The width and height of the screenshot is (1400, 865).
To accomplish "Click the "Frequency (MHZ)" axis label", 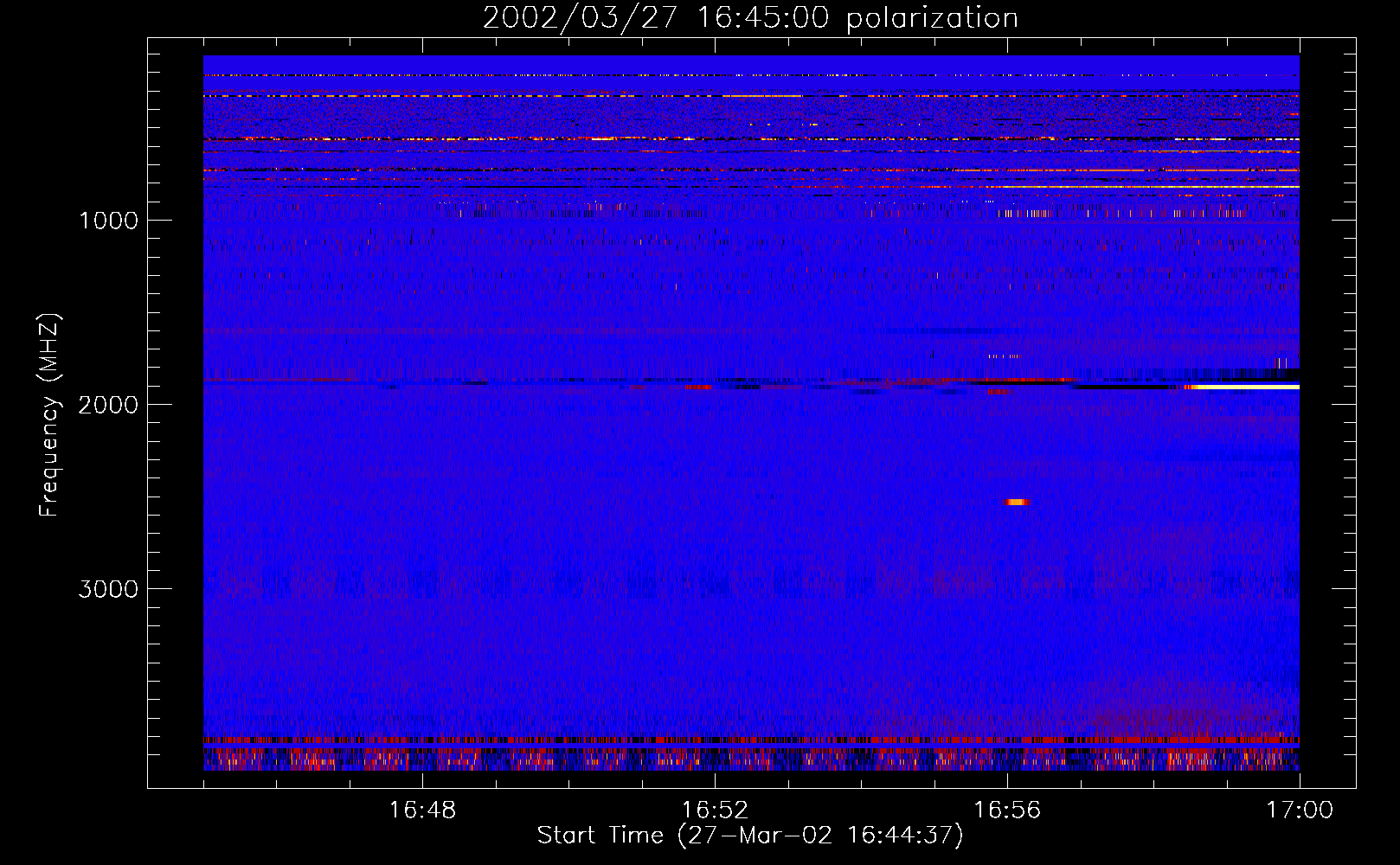I will (x=49, y=414).
